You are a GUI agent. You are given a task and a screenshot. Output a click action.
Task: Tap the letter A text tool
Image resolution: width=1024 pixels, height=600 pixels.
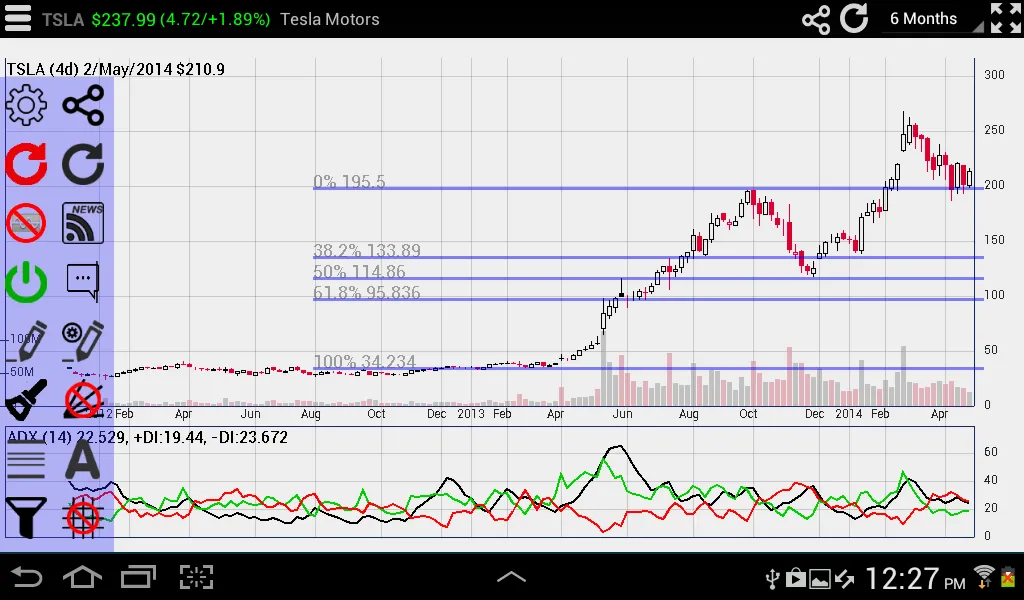[83, 460]
